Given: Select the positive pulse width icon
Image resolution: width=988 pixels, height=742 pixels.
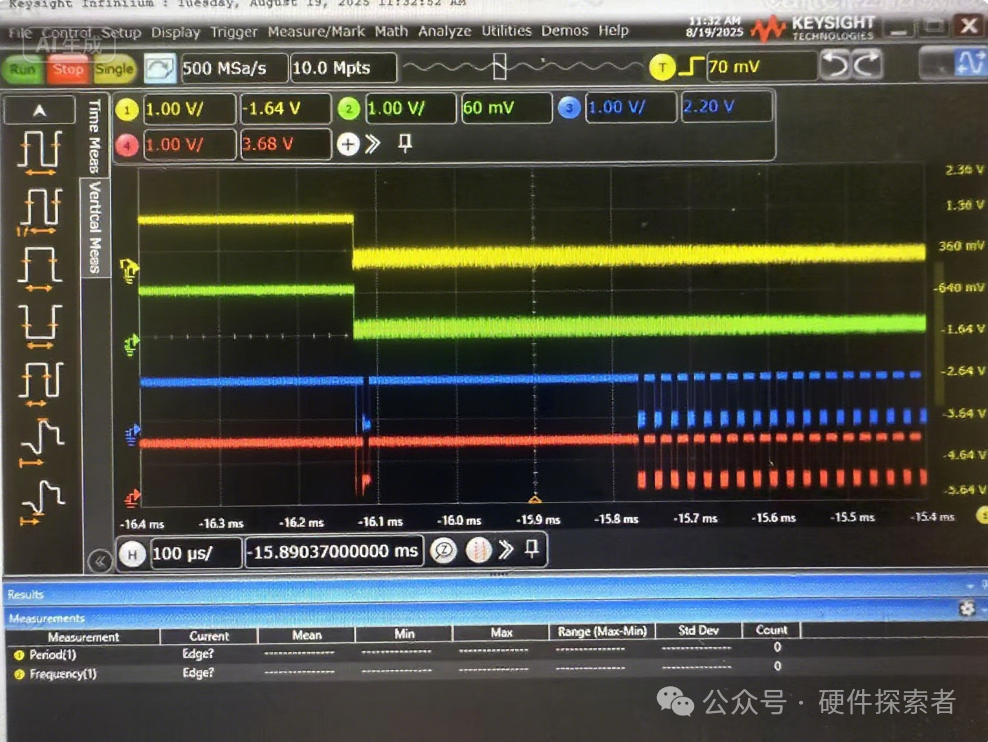Looking at the screenshot, I should click(x=39, y=269).
